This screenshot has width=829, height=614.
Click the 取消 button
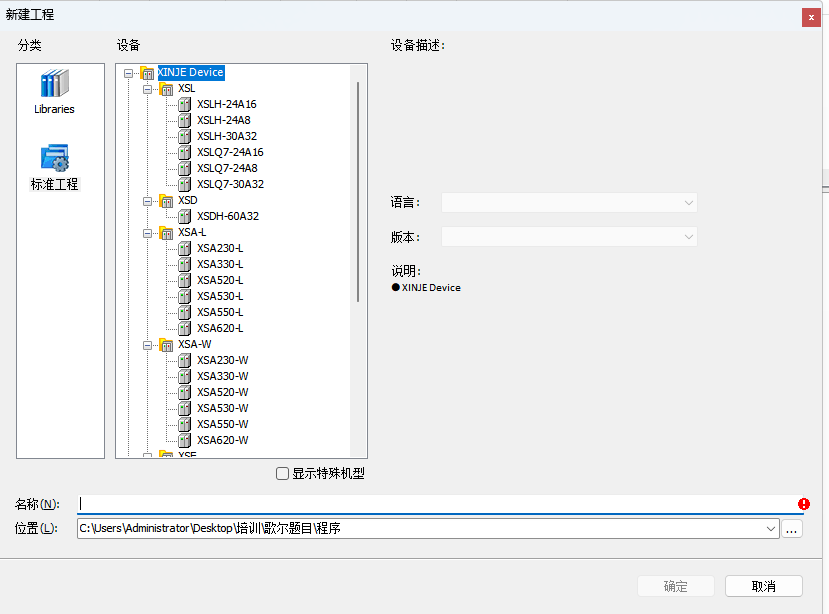tap(763, 586)
